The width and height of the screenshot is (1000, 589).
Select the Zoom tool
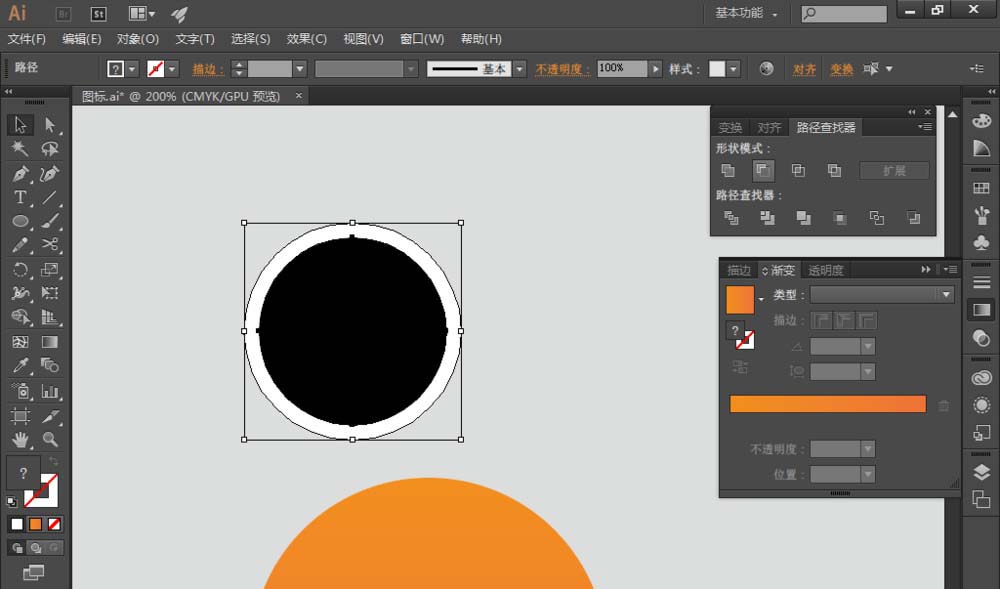point(50,439)
